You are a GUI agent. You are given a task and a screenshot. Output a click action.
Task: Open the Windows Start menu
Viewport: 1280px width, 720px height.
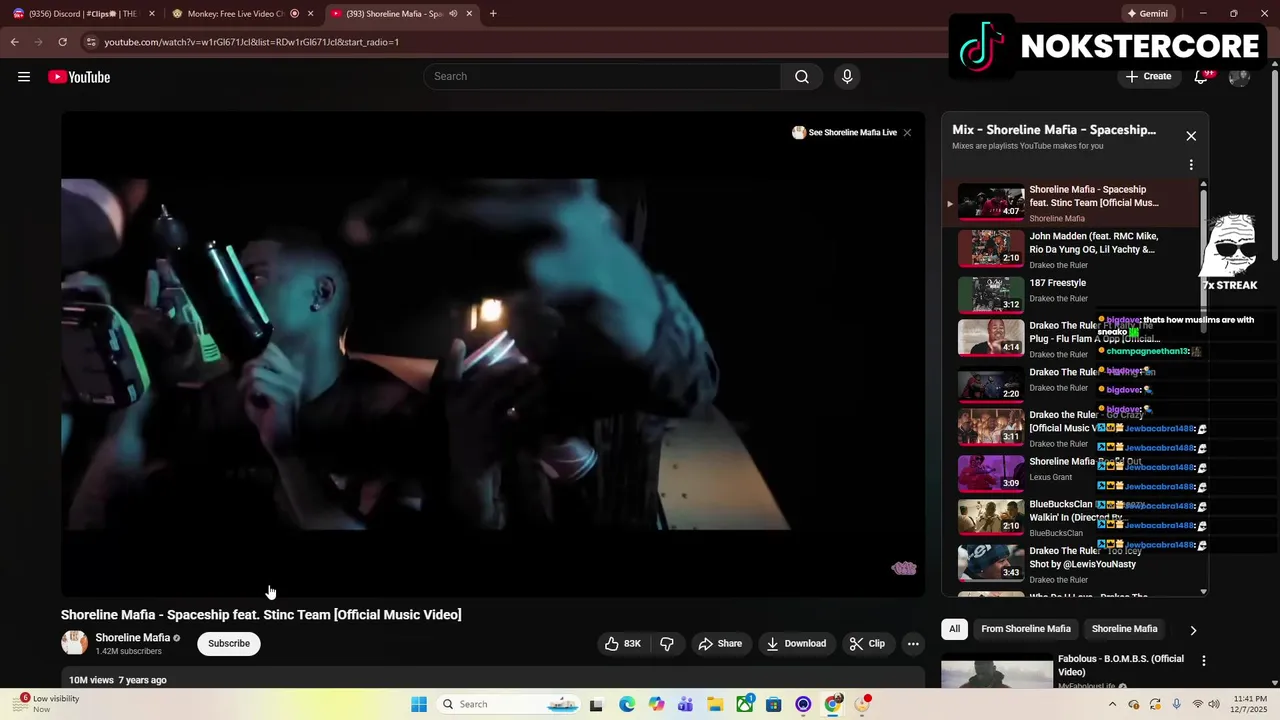tap(419, 704)
